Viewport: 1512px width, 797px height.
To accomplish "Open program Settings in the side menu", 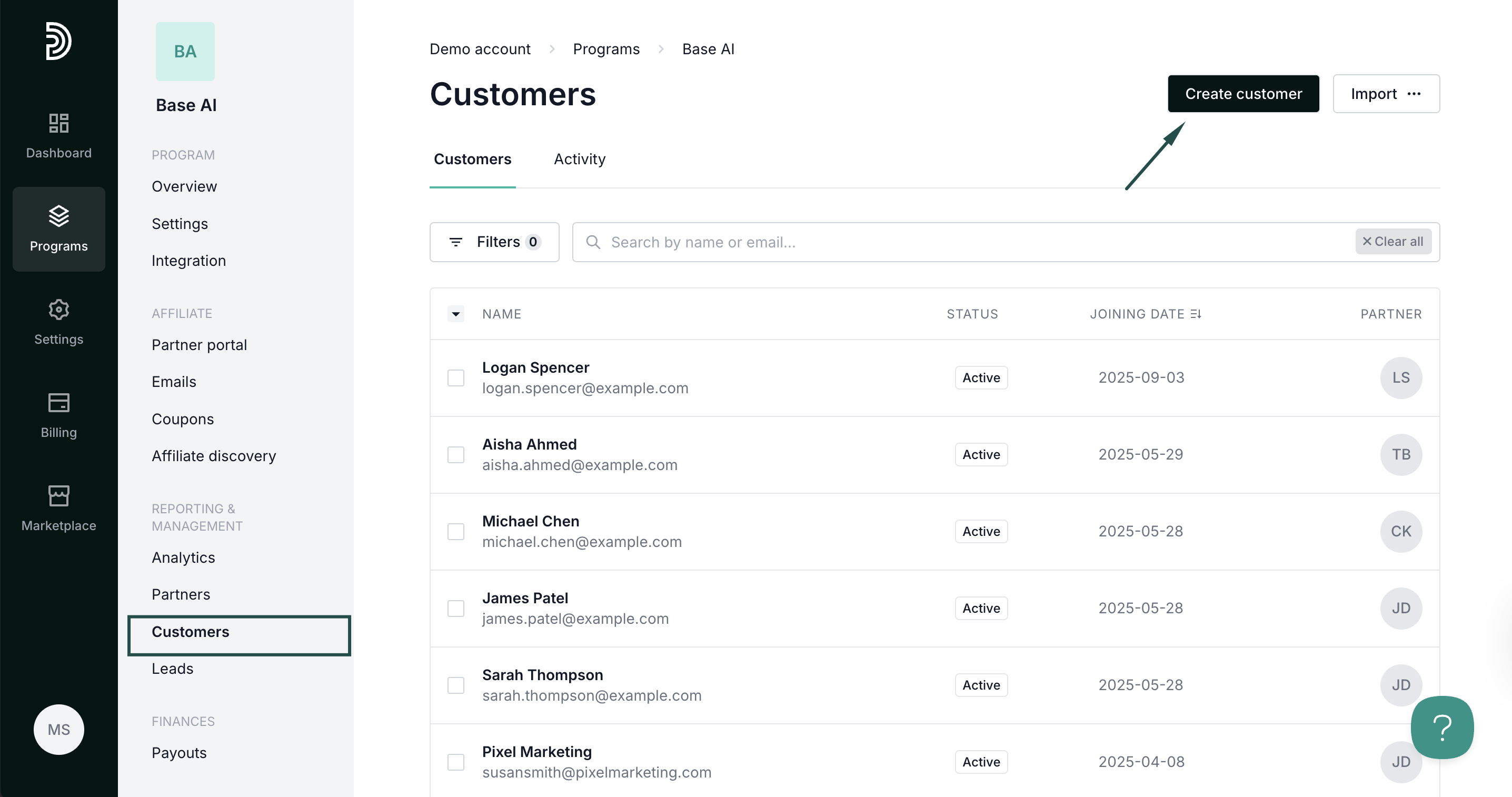I will pyautogui.click(x=180, y=224).
